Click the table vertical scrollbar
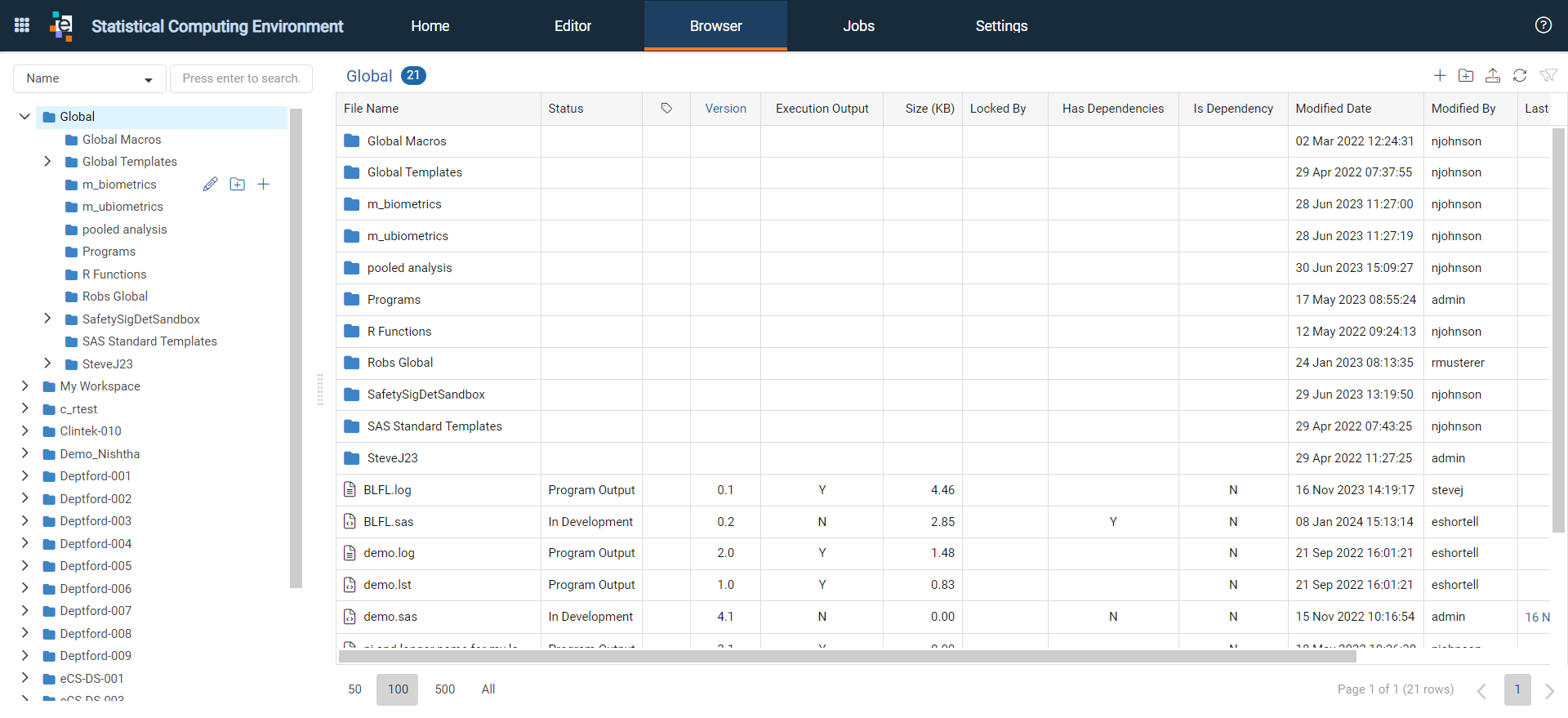The width and height of the screenshot is (1568, 718). [x=1558, y=330]
